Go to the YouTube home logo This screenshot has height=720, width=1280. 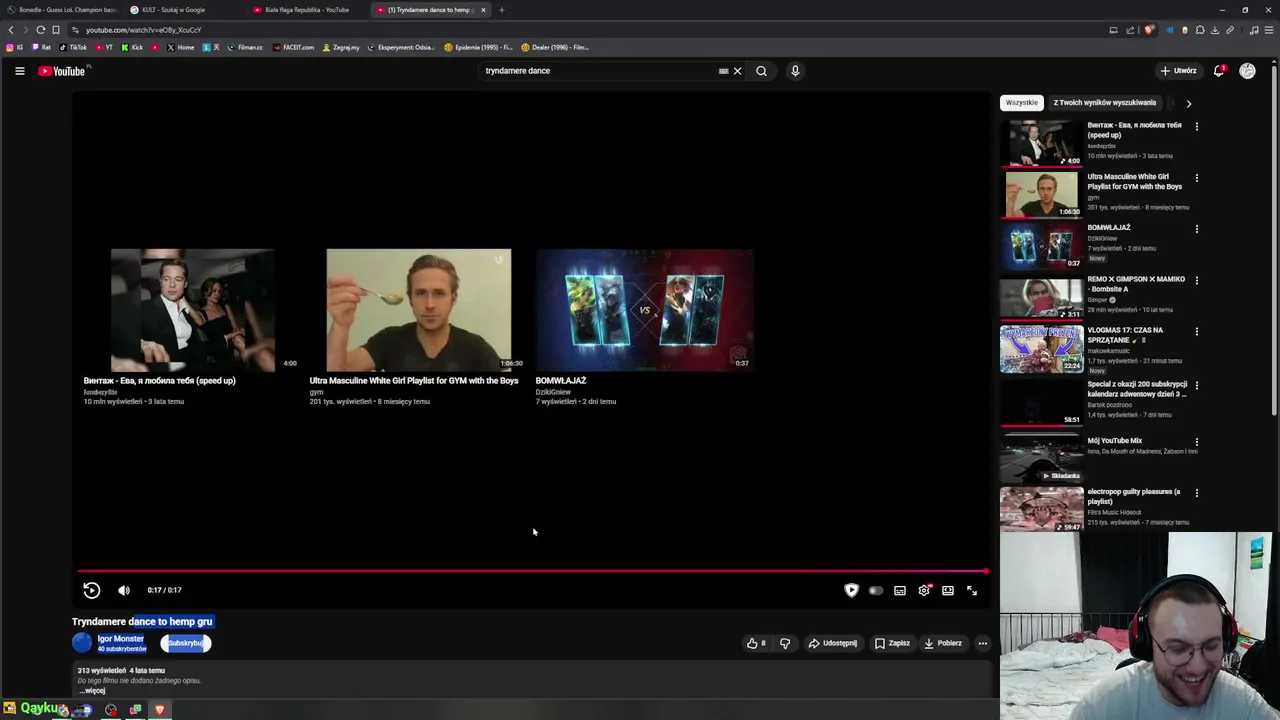62,71
